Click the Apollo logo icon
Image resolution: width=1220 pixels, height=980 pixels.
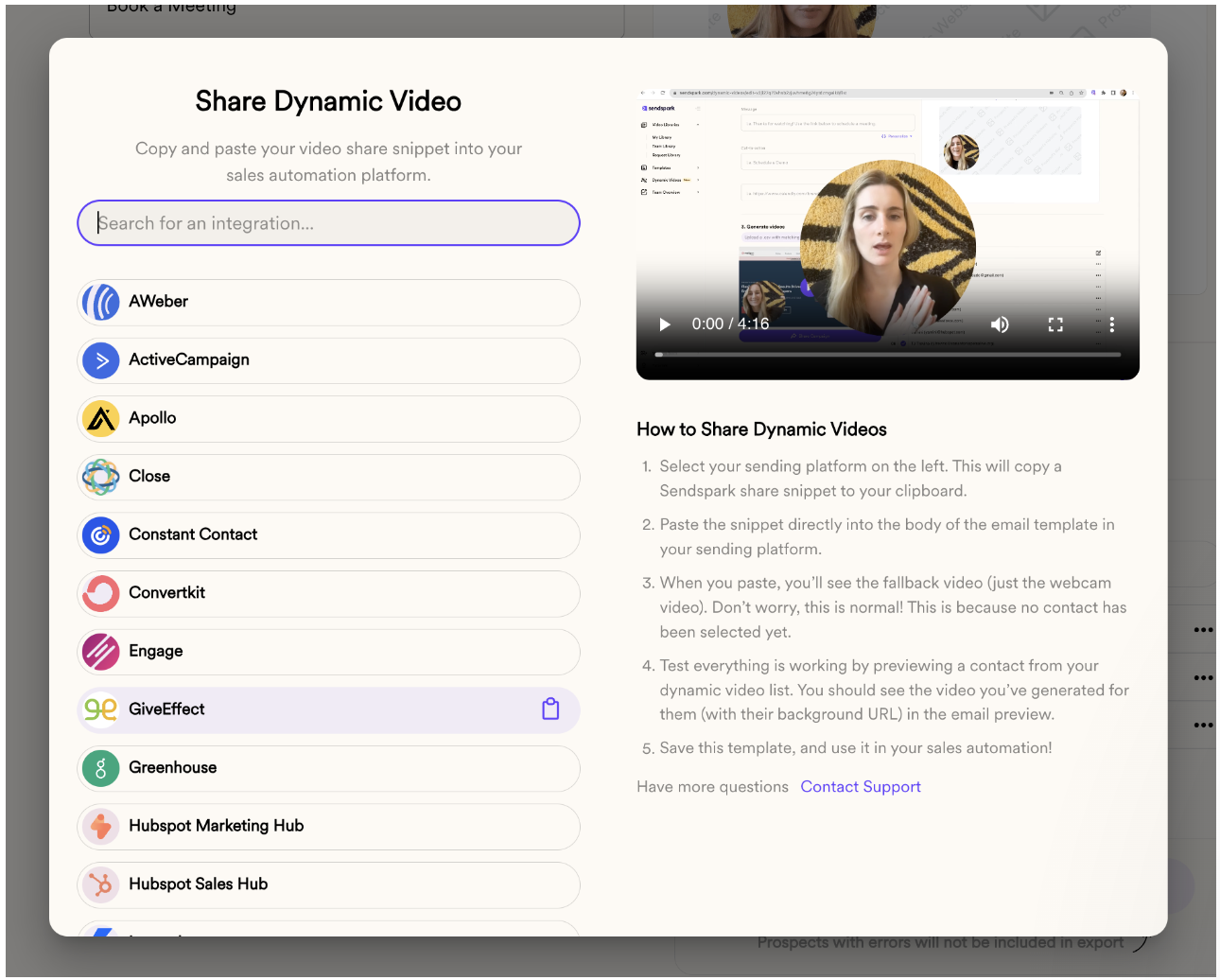coord(101,418)
